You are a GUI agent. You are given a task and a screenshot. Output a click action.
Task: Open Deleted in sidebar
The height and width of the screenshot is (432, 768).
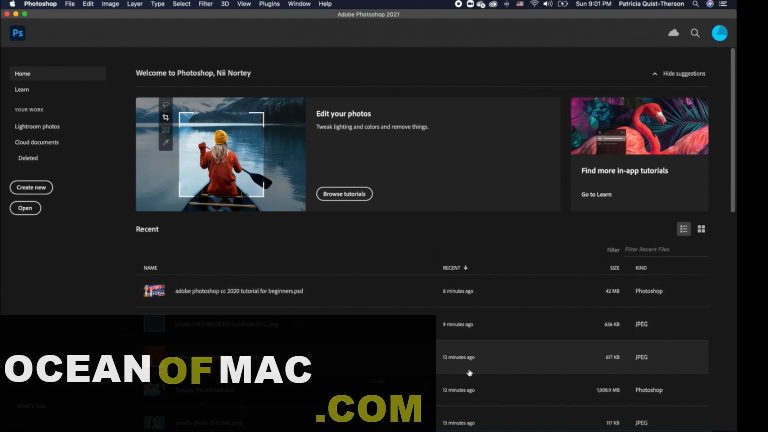pos(28,158)
